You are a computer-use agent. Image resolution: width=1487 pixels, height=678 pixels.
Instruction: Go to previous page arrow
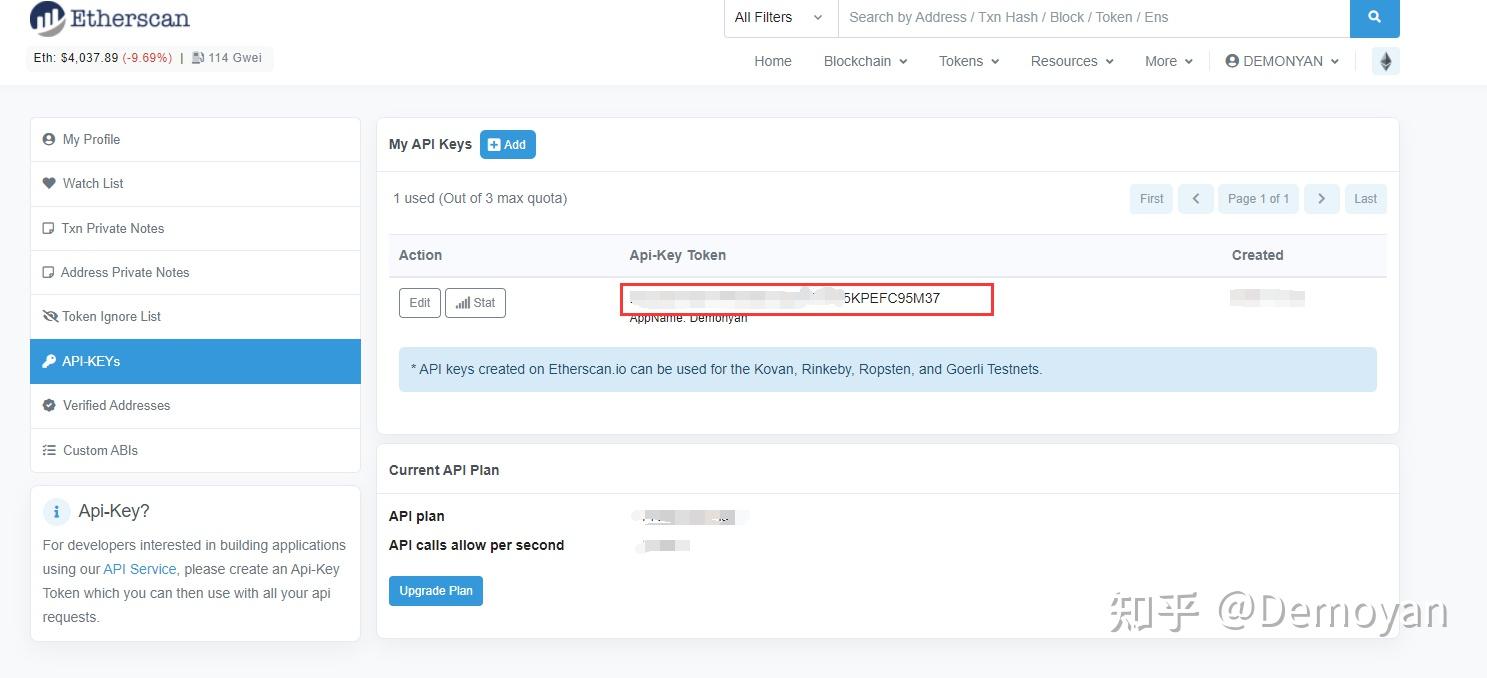(1196, 199)
